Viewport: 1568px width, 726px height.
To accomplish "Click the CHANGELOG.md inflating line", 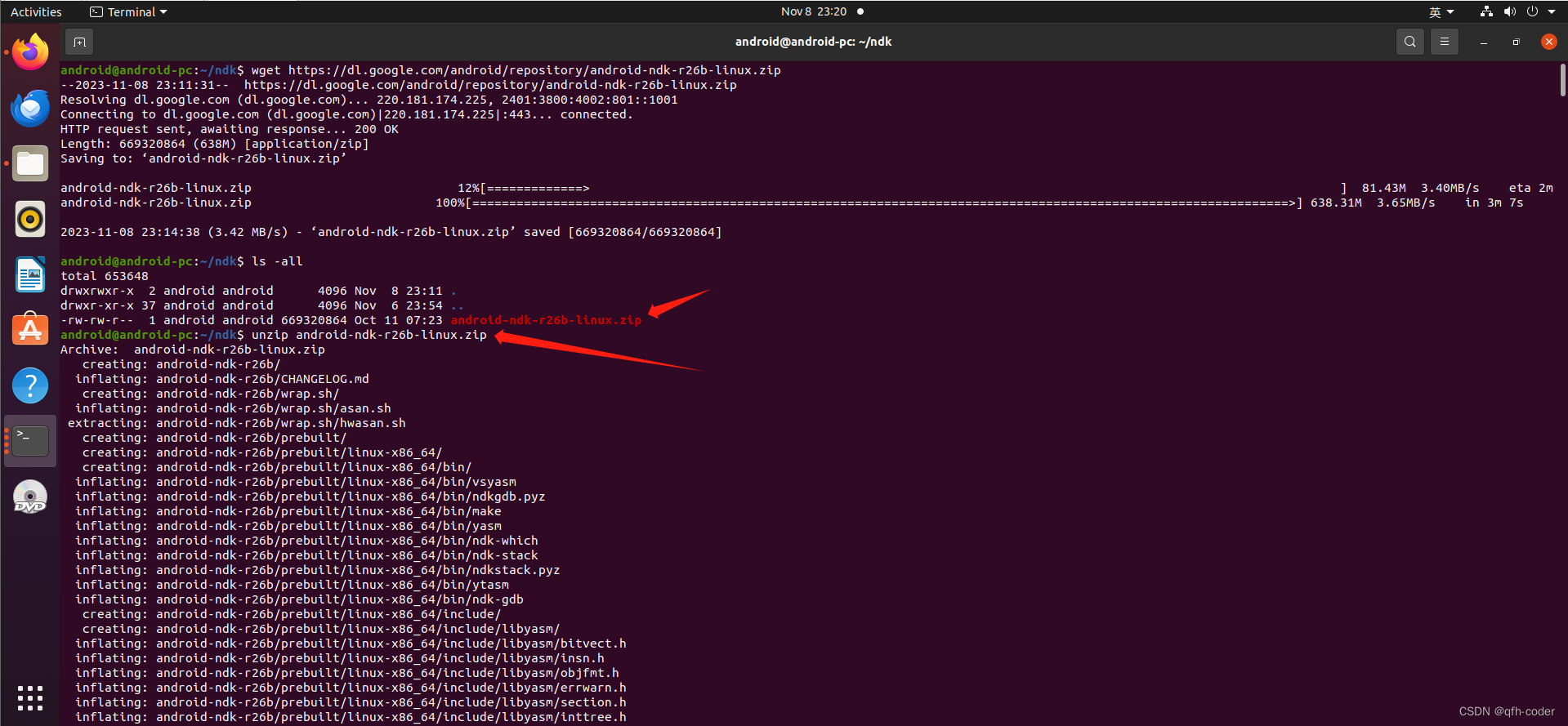I will click(x=222, y=379).
